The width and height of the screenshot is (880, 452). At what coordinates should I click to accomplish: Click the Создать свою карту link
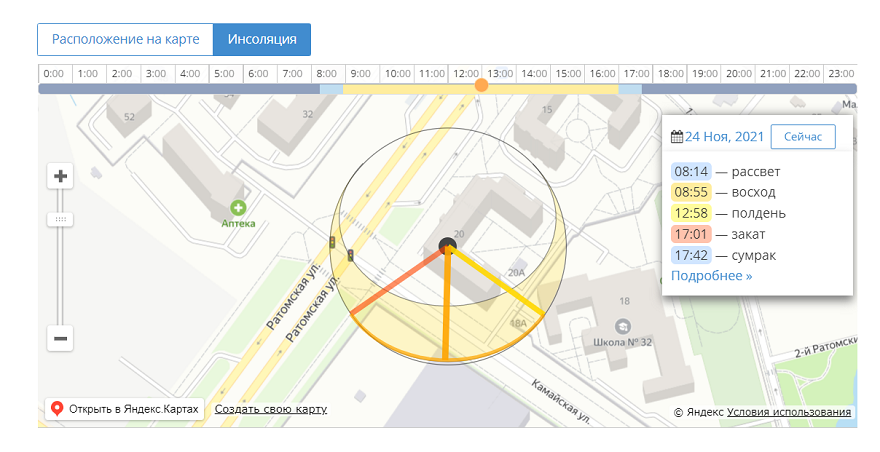pyautogui.click(x=270, y=409)
